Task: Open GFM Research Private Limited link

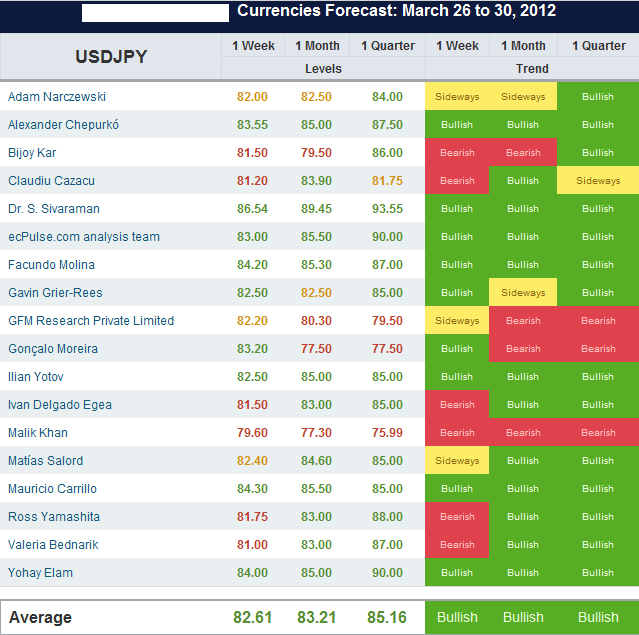Action: click(x=91, y=321)
